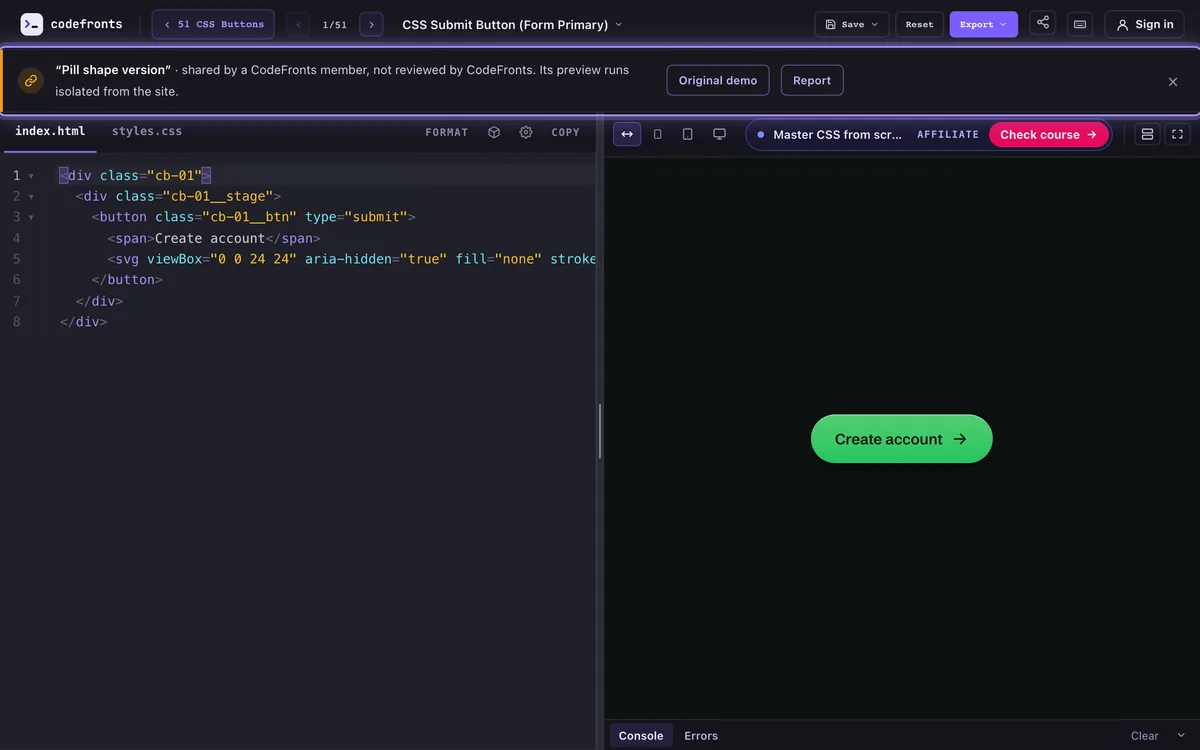Click the link icon in the banner
The width and height of the screenshot is (1200, 750).
[x=31, y=81]
